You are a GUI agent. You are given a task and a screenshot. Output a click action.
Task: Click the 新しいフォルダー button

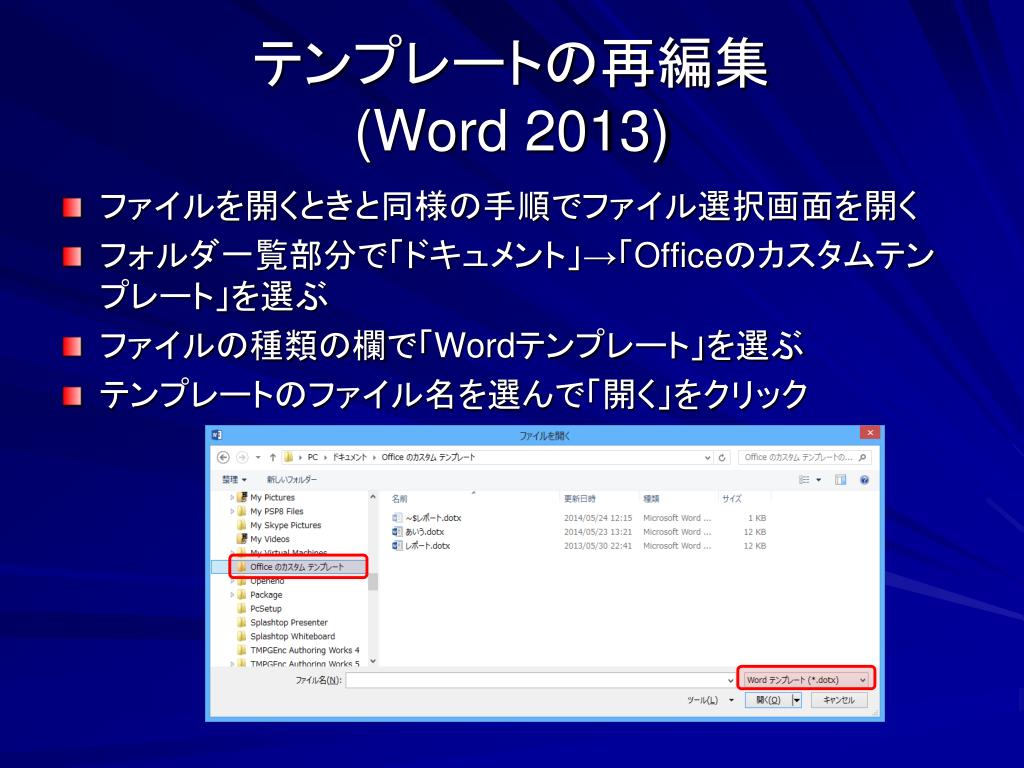[x=291, y=479]
